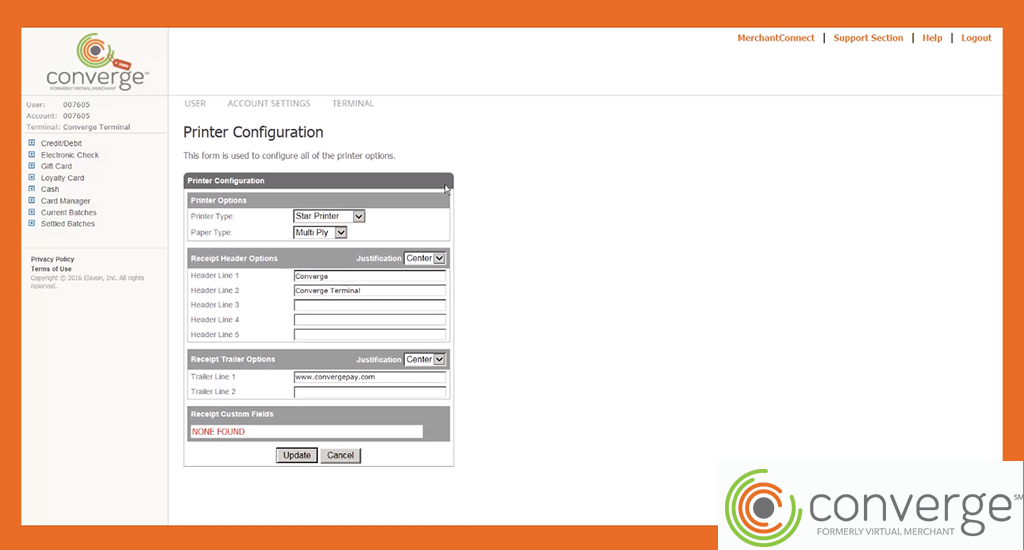Click into Header Line 3 field

(x=369, y=305)
